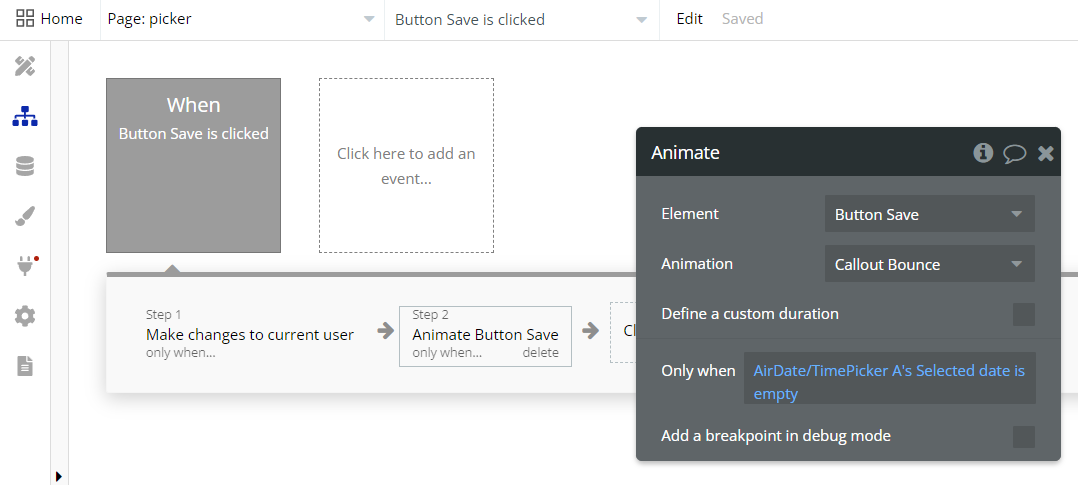Open the Data tab icon
Image resolution: width=1078 pixels, height=485 pixels.
pyautogui.click(x=25, y=167)
